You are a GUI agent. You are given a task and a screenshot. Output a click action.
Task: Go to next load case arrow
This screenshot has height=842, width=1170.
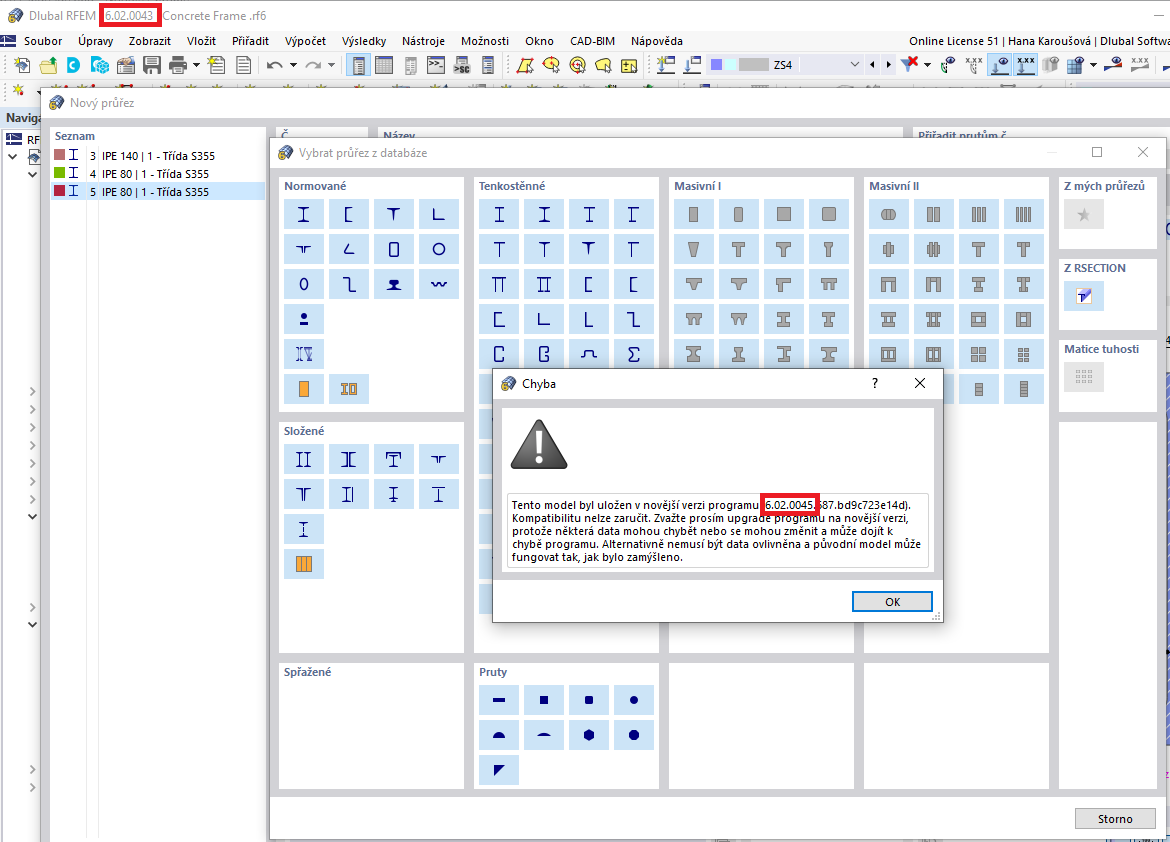pos(888,65)
